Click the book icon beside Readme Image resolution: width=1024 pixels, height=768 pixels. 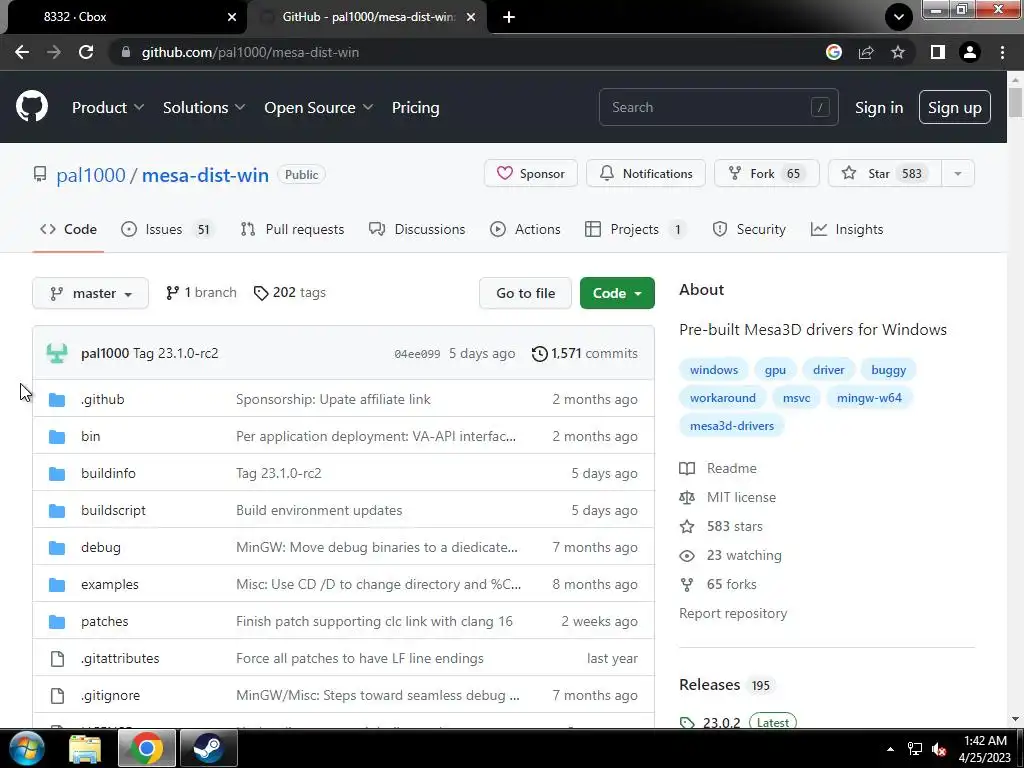[687, 468]
